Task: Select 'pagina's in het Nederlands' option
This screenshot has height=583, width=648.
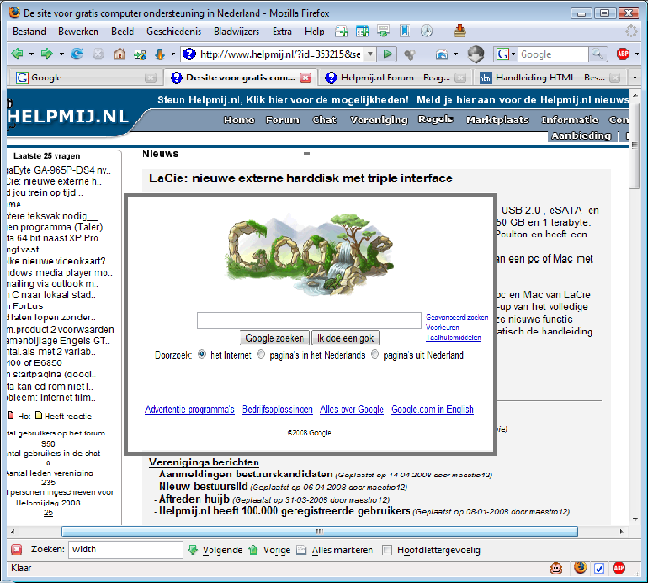Action: tap(261, 355)
